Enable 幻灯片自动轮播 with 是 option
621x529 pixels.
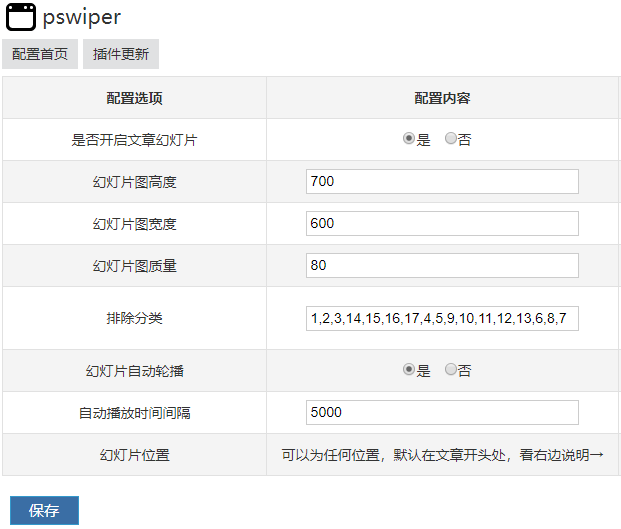coord(409,370)
